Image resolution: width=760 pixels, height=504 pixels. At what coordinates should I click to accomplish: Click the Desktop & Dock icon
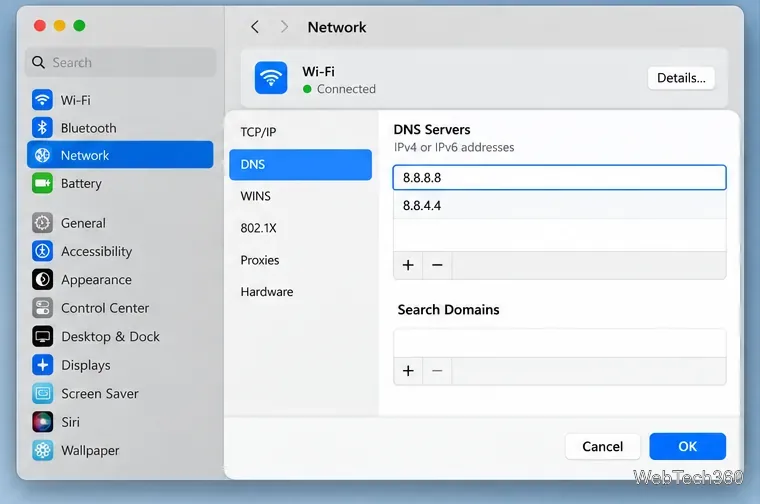point(42,336)
